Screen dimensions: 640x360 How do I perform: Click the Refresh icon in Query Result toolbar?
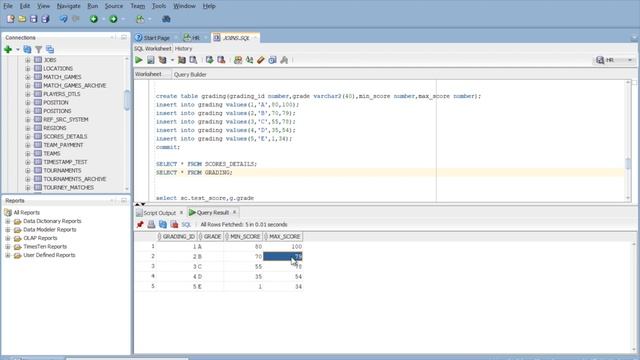pos(163,224)
